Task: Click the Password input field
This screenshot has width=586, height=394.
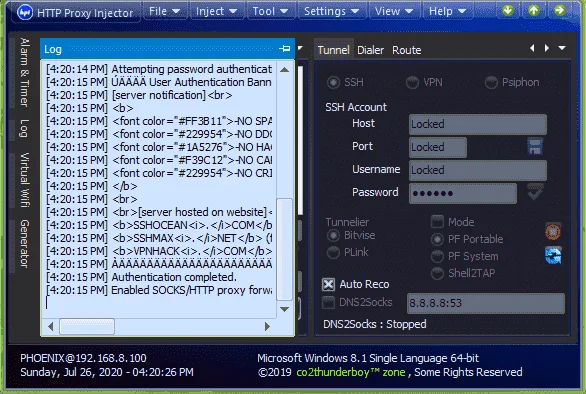Action: pos(463,193)
